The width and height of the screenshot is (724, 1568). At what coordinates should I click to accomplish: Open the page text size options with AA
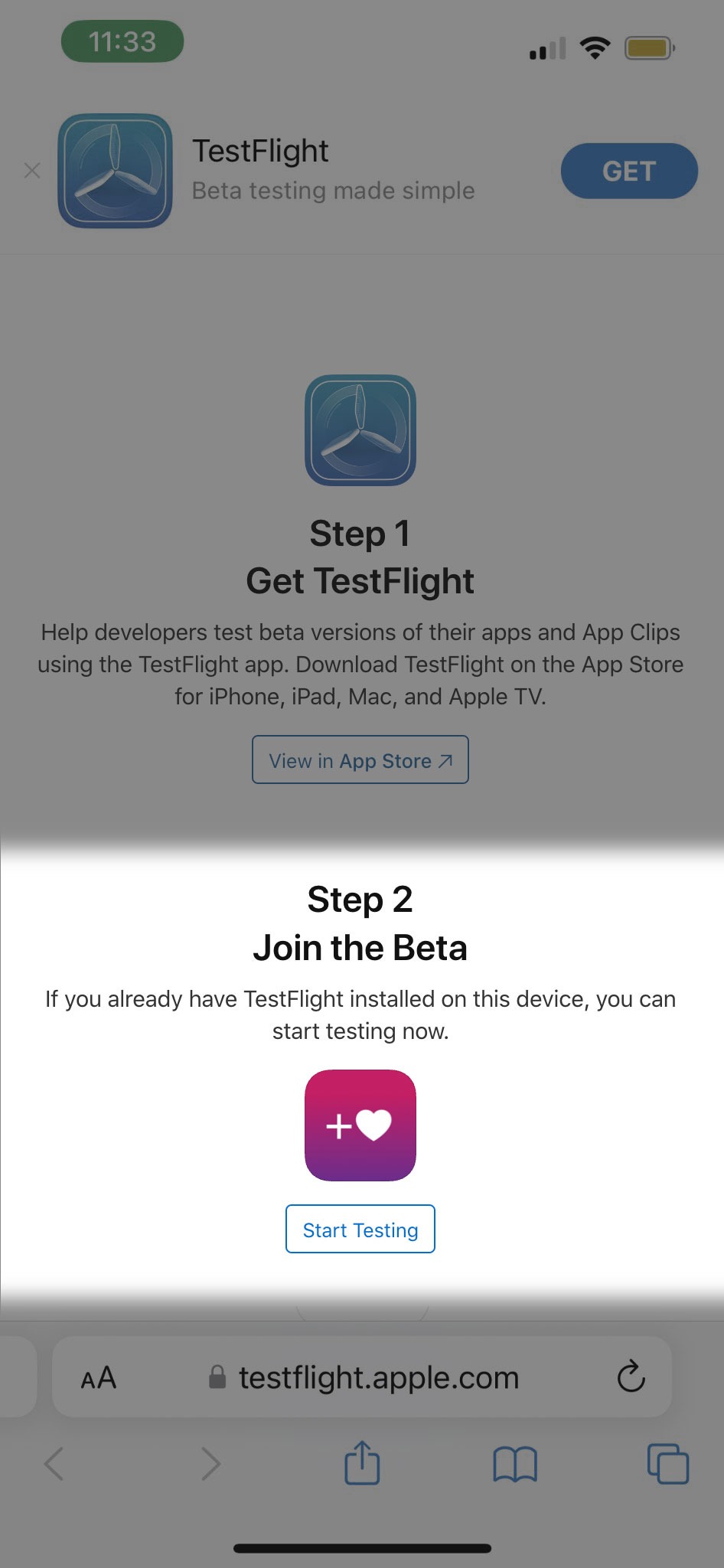click(x=97, y=1377)
